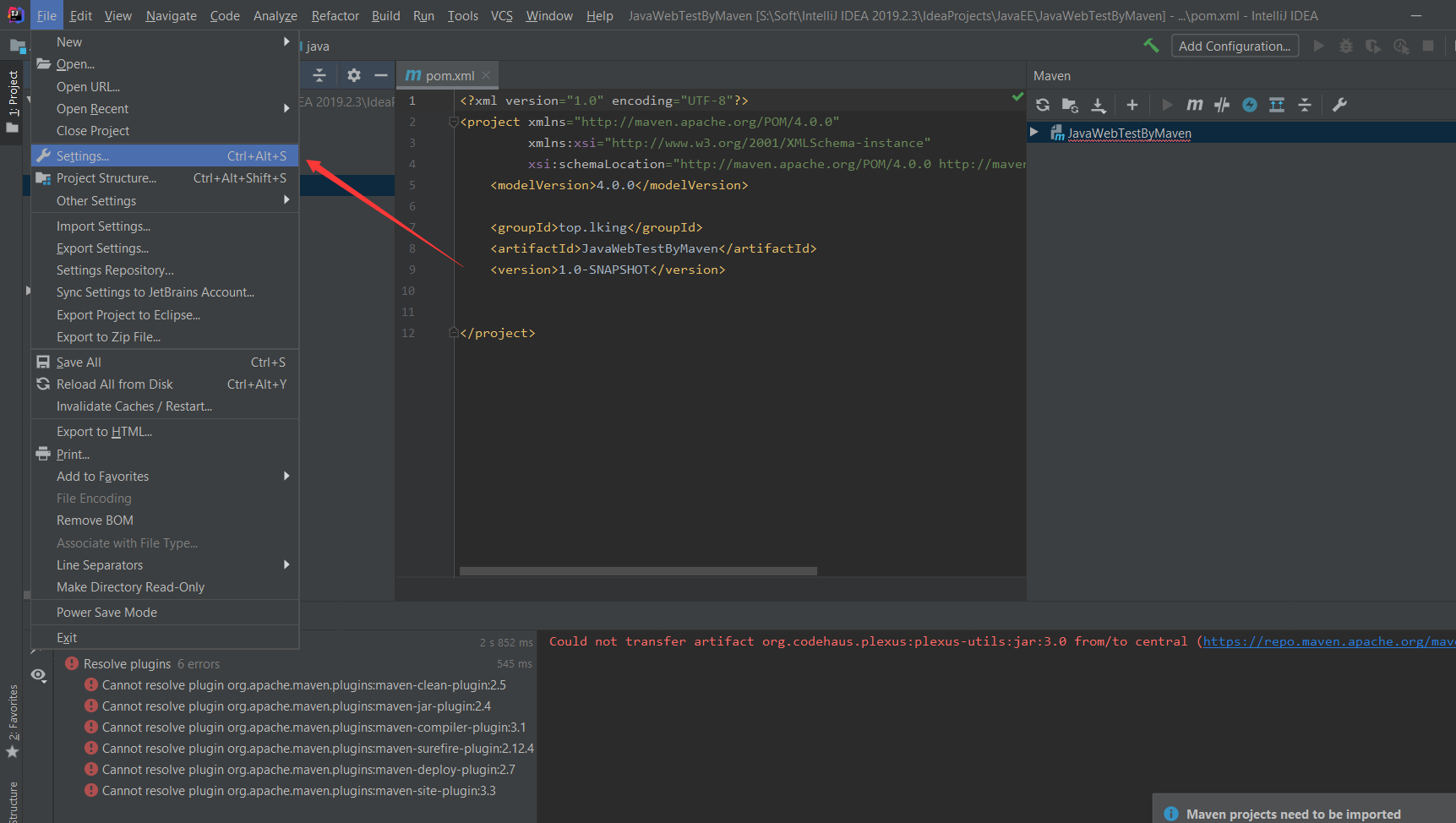Expand Line Separators submenu
This screenshot has height=823, width=1456.
[x=286, y=564]
